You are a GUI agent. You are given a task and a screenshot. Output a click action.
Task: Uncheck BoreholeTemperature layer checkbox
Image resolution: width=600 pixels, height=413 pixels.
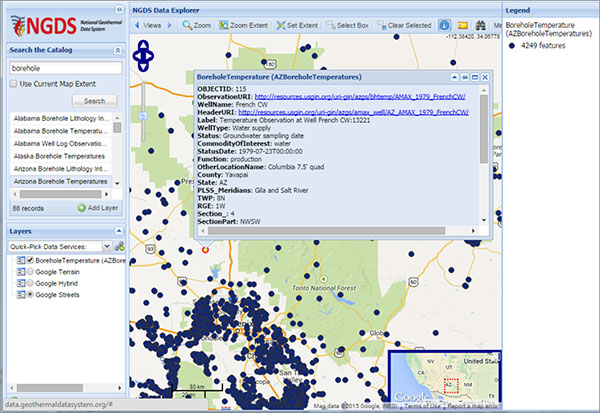(30, 260)
